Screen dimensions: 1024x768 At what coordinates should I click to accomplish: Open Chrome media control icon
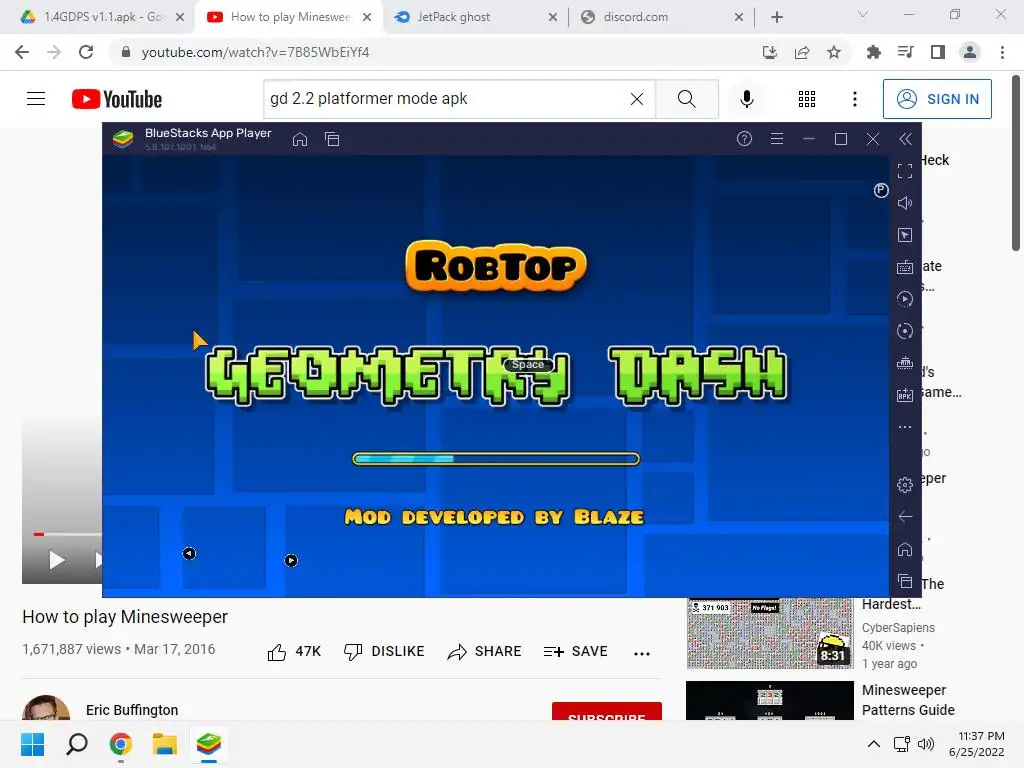[905, 52]
